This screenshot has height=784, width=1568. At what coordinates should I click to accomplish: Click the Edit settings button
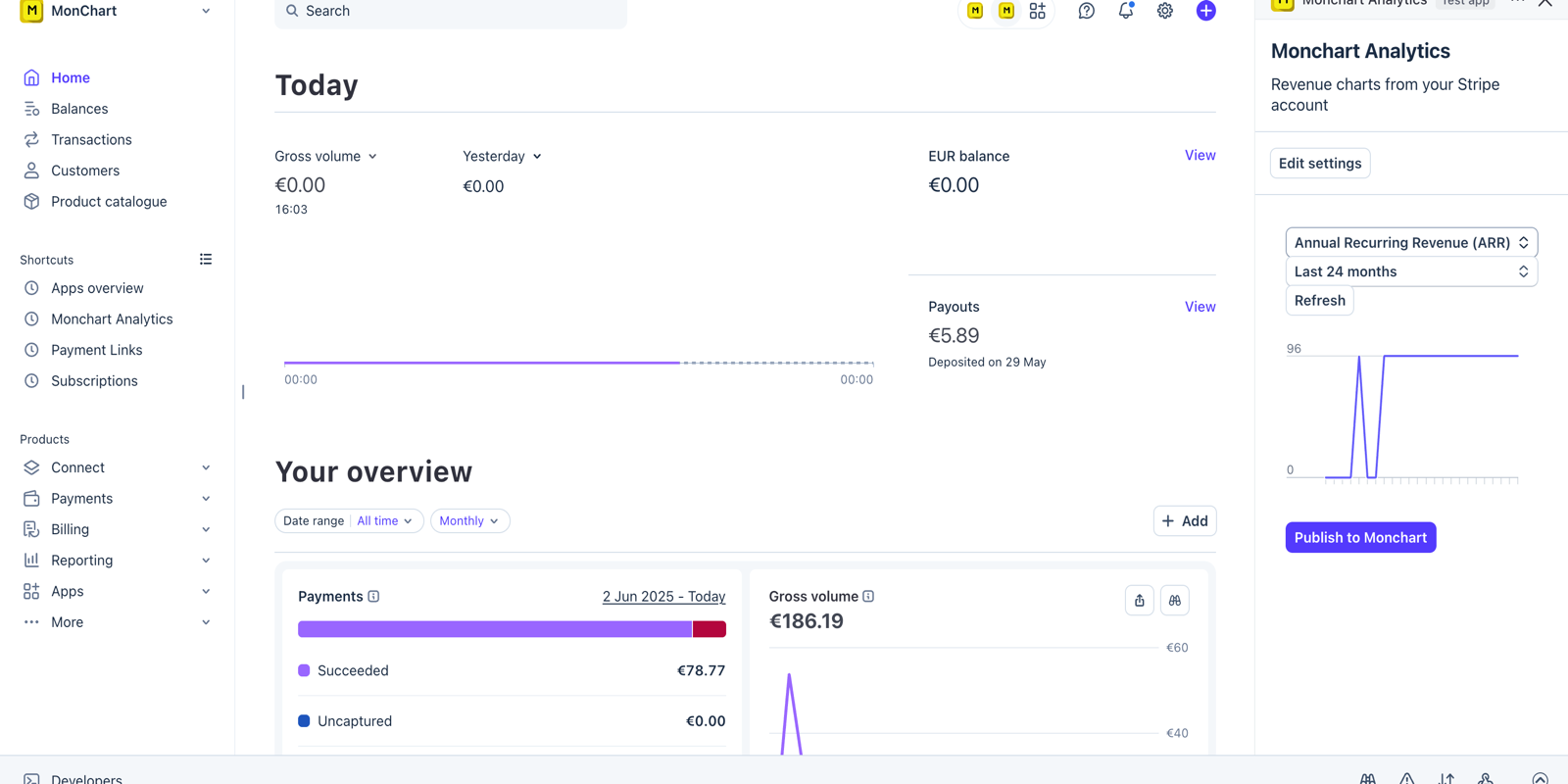coord(1320,164)
